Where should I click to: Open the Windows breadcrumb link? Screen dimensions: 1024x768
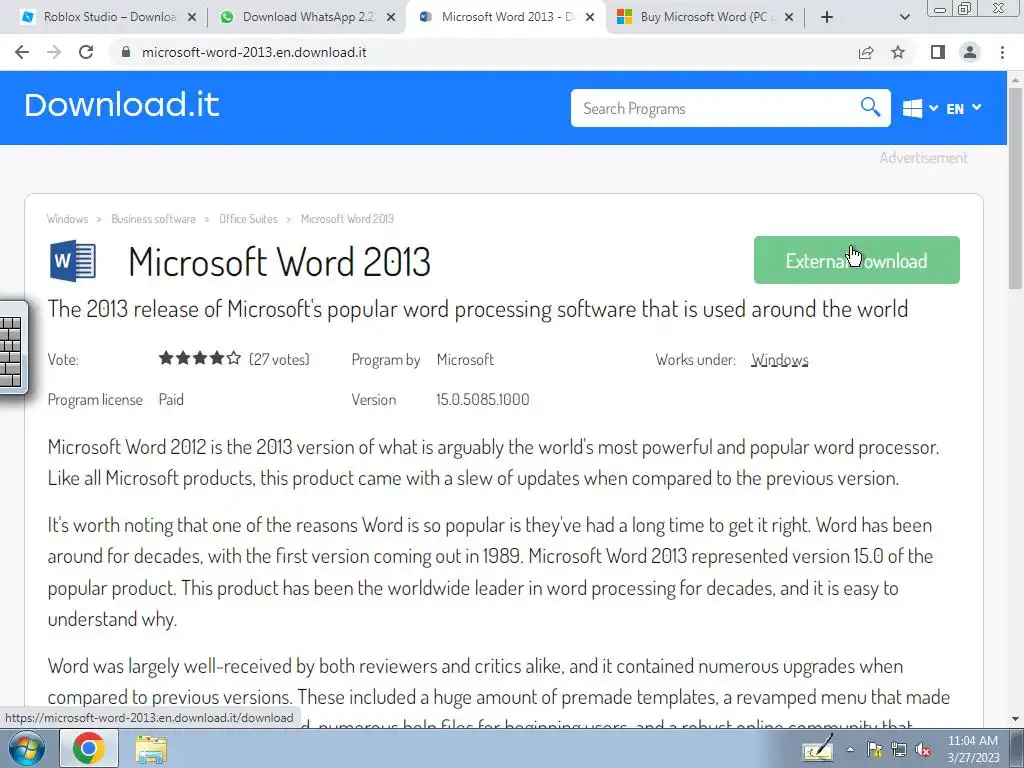tap(67, 219)
